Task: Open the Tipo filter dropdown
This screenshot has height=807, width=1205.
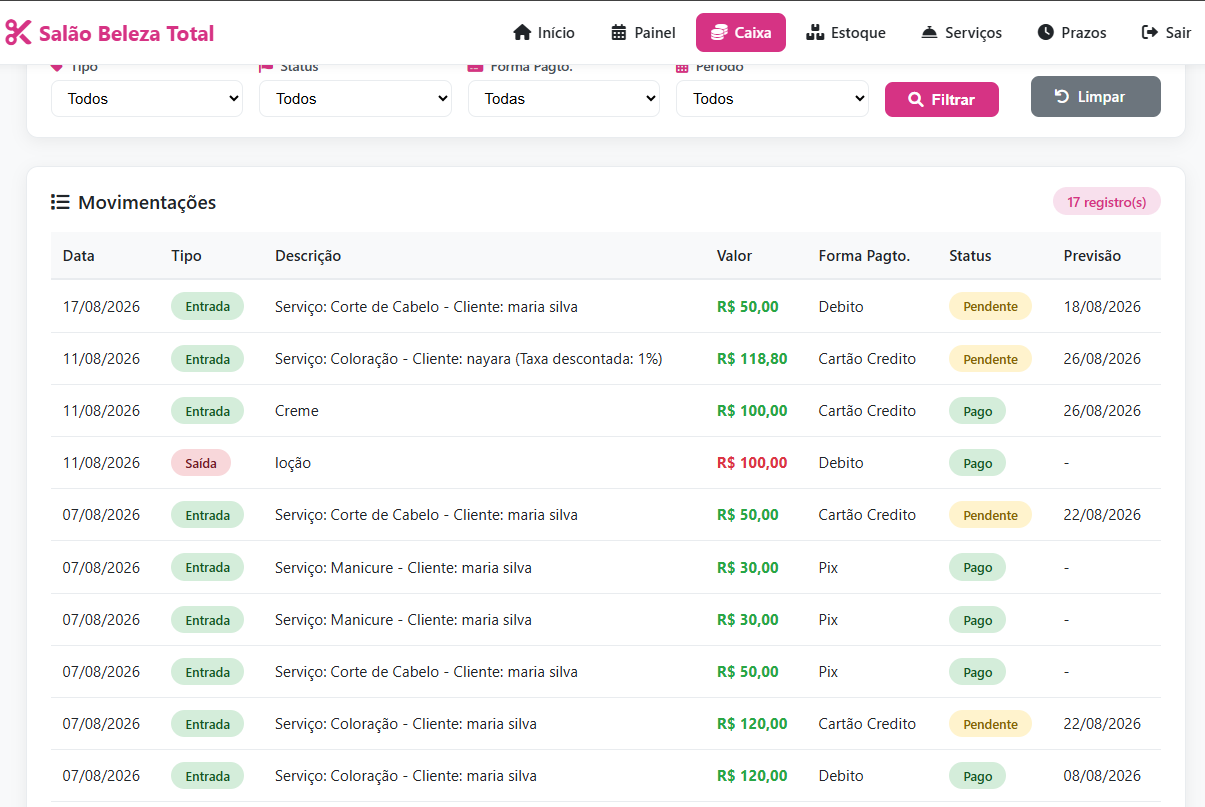Action: [x=147, y=99]
